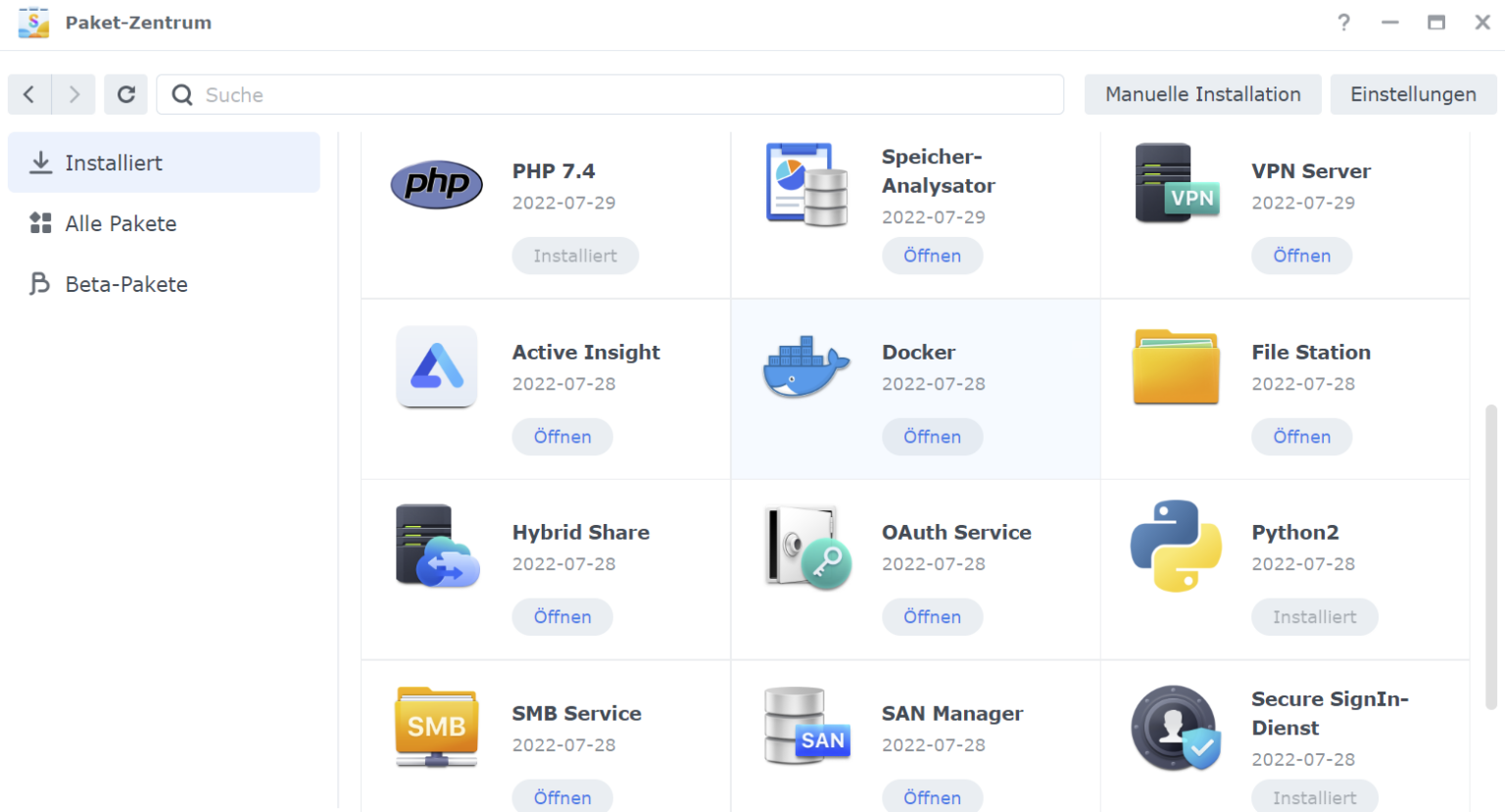The height and width of the screenshot is (812, 1505).
Task: Click Öffnen for Active Insight
Action: coord(562,437)
